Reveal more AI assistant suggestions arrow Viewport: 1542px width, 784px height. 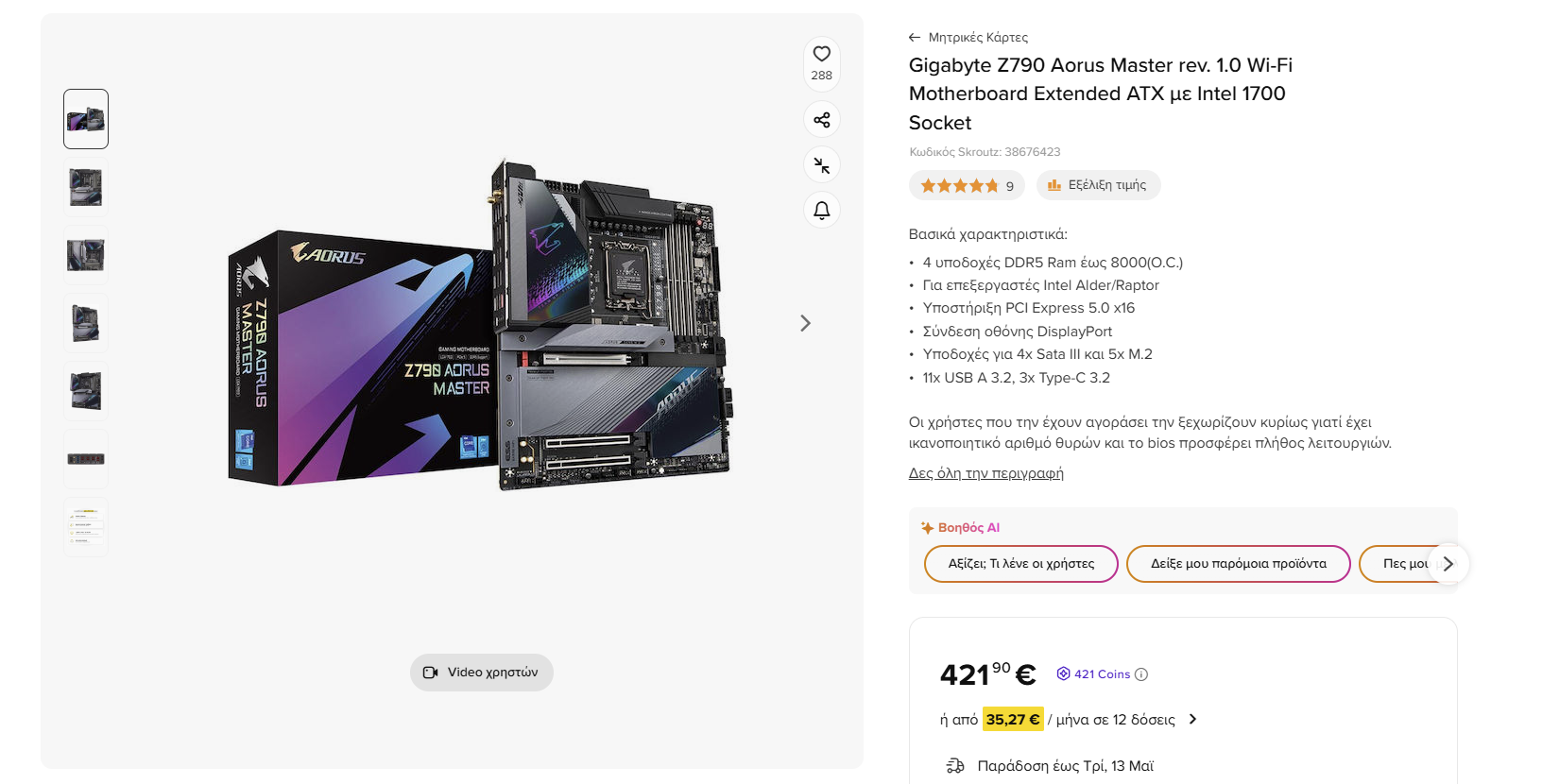pyautogui.click(x=1448, y=564)
